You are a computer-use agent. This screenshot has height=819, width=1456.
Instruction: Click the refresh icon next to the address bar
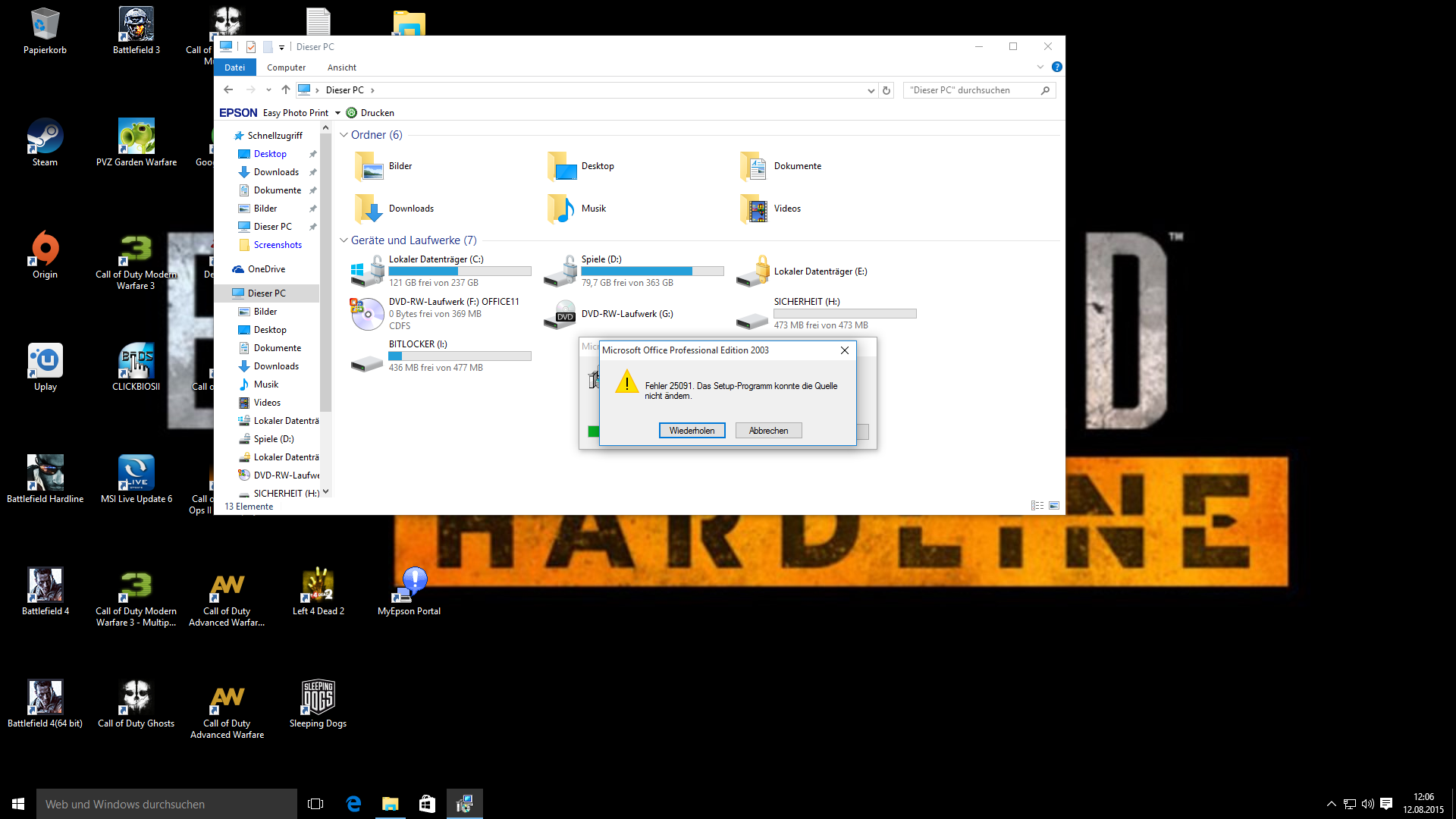coord(886,90)
